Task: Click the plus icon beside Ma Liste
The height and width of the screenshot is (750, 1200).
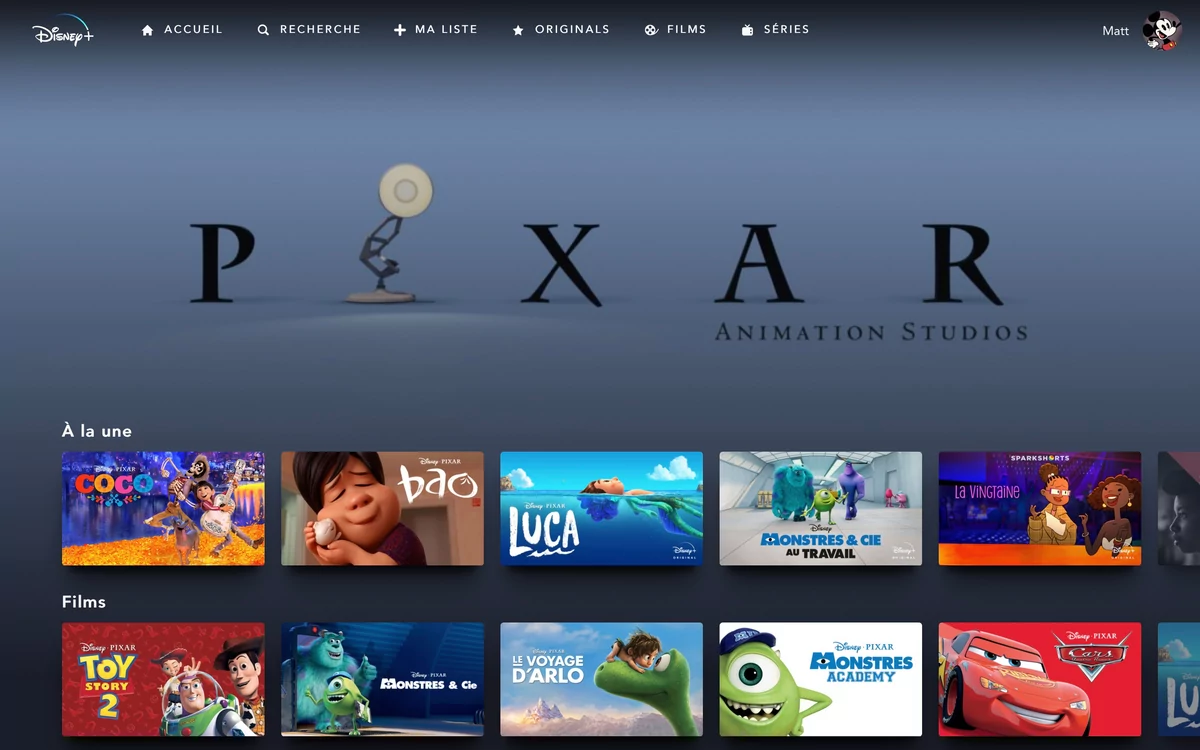Action: point(400,30)
